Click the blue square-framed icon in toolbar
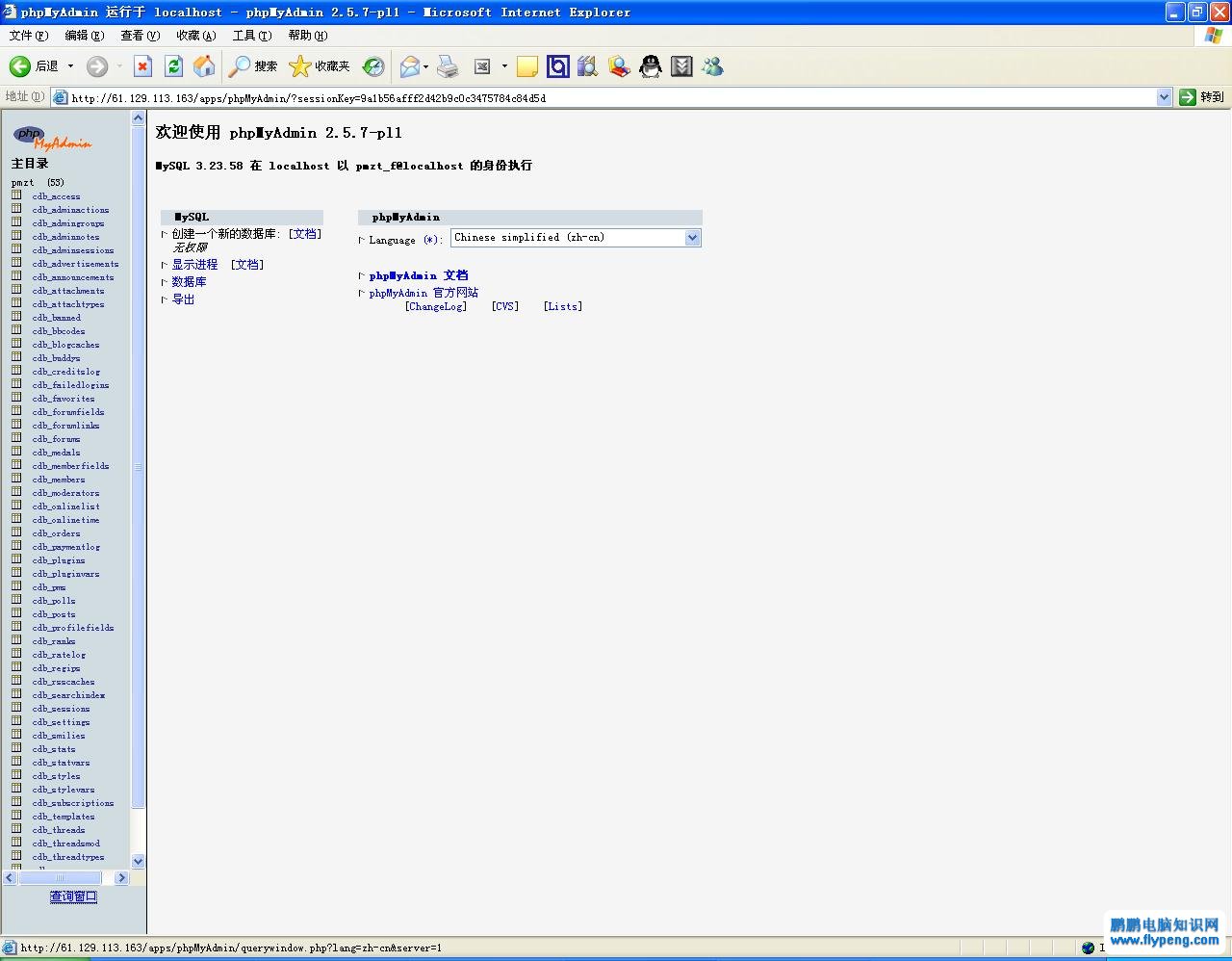1232x961 pixels. pyautogui.click(x=557, y=66)
